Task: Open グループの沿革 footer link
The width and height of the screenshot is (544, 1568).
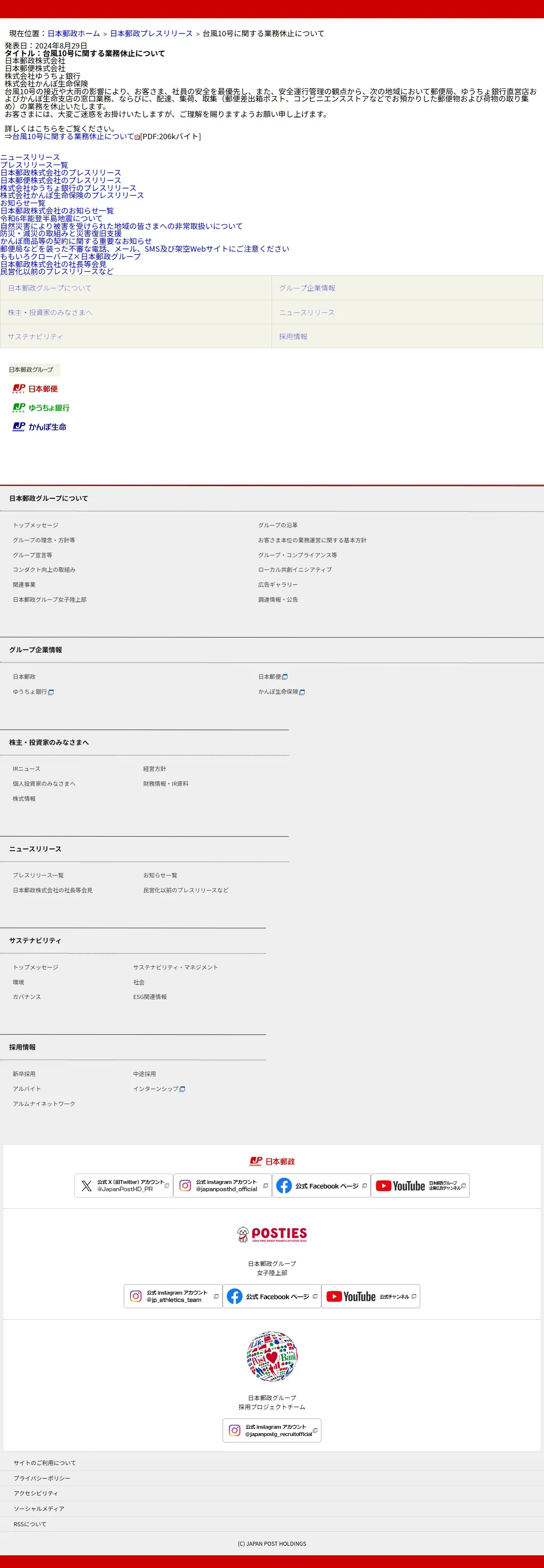Action: [278, 525]
